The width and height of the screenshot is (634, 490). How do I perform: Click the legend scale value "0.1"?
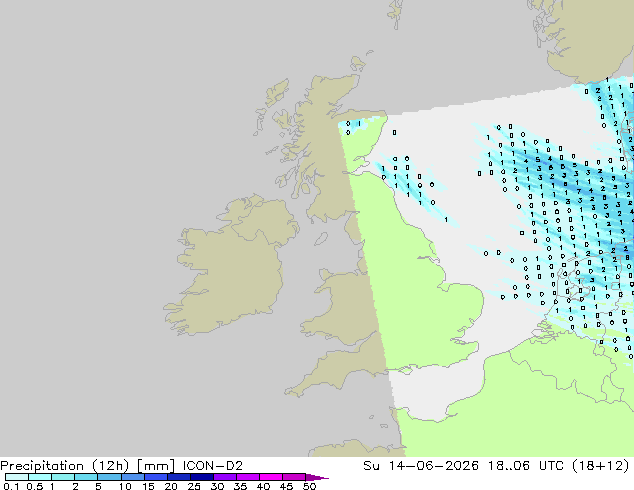(11, 486)
